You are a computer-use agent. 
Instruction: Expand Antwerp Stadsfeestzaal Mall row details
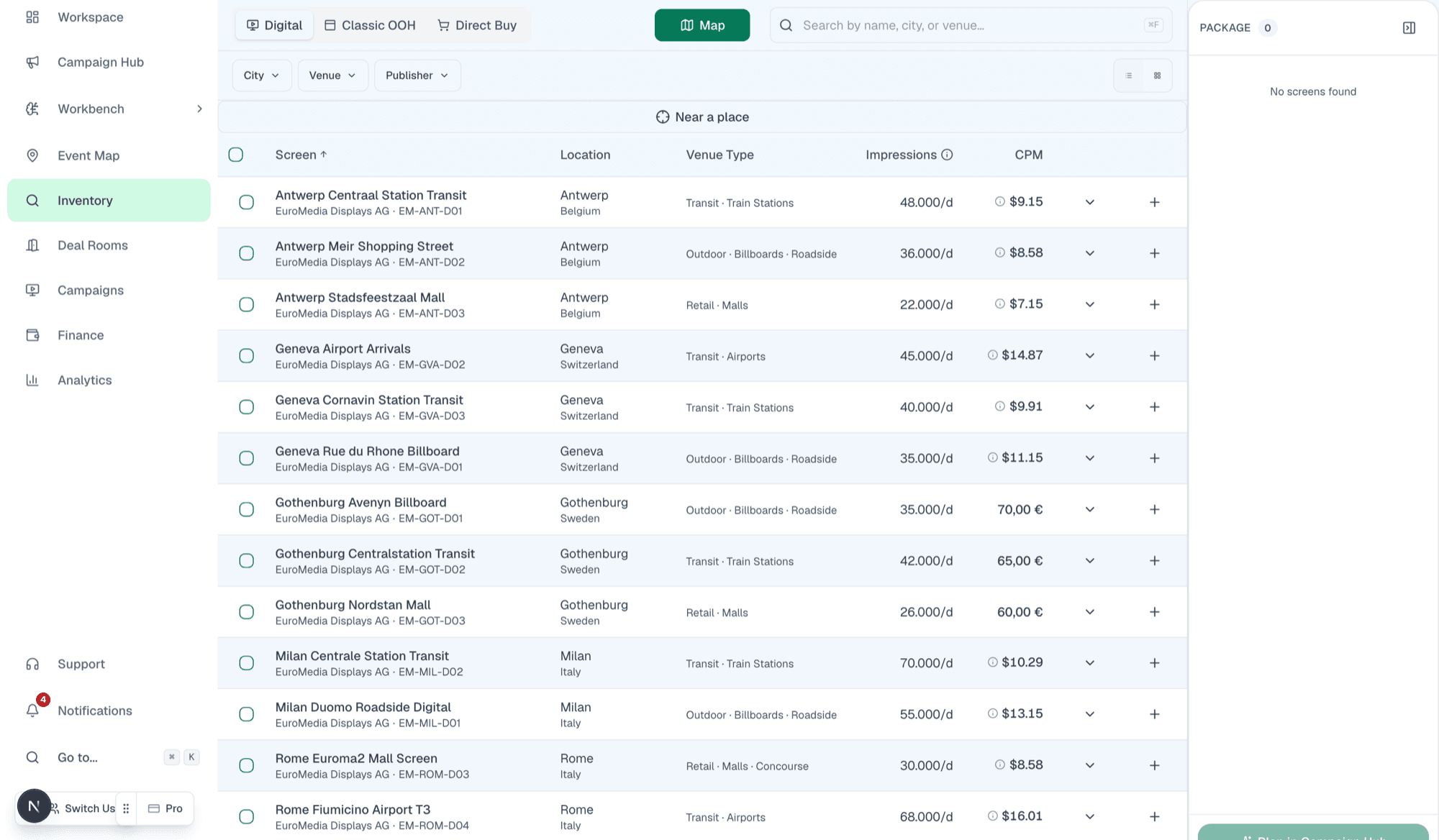1090,304
